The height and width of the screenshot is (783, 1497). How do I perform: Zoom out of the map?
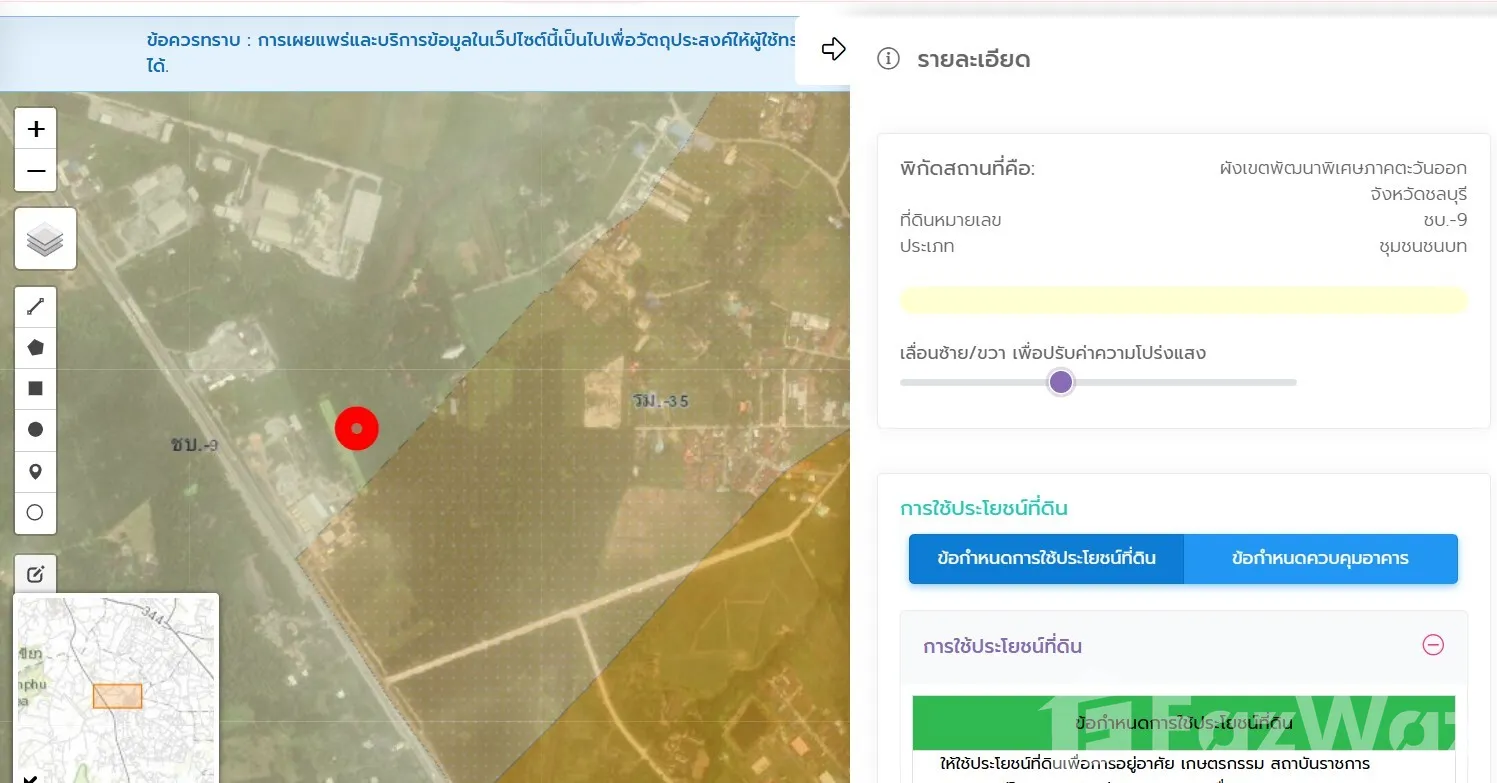36,171
